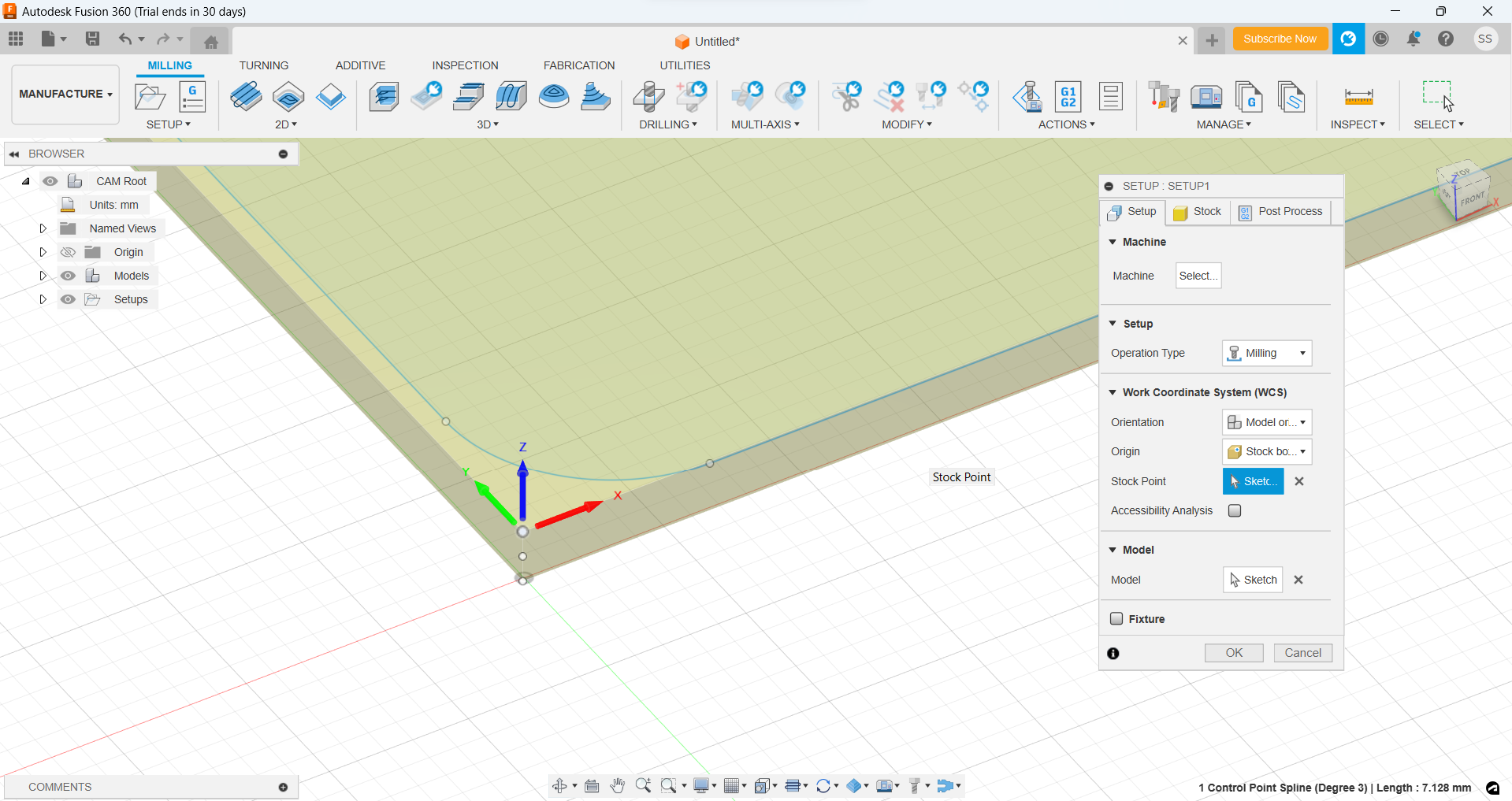Click the ViewCube FRONT face
This screenshot has height=801, width=1512.
coord(1472,198)
